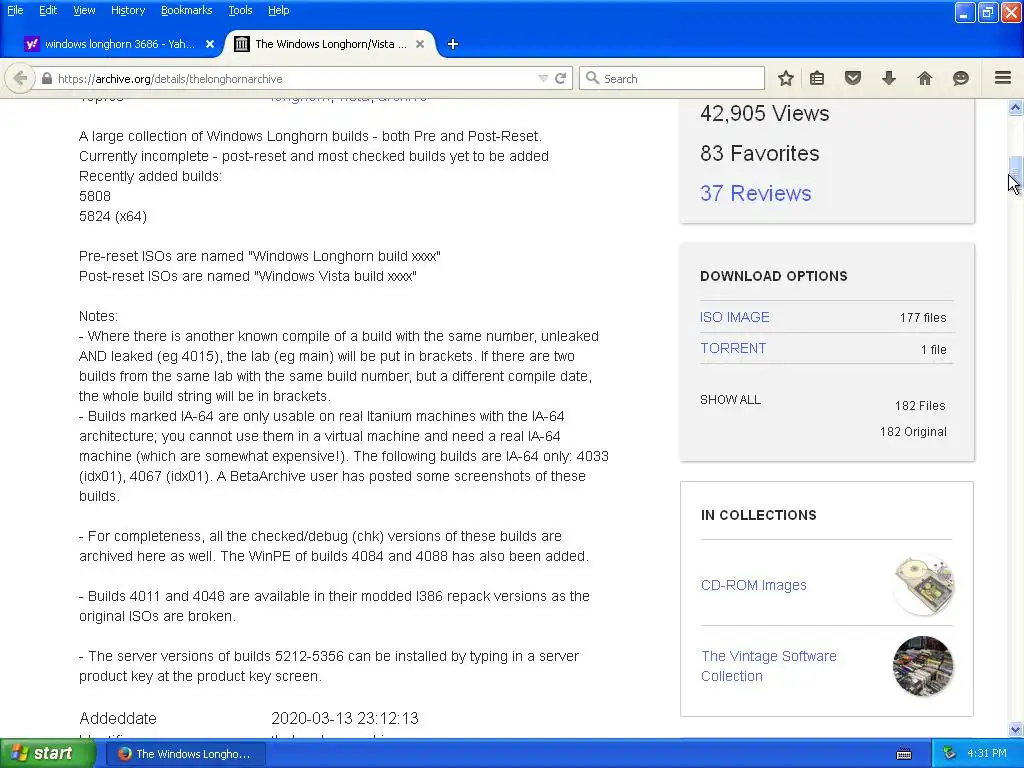
Task: Bookmark this page with the star icon
Action: (x=786, y=78)
